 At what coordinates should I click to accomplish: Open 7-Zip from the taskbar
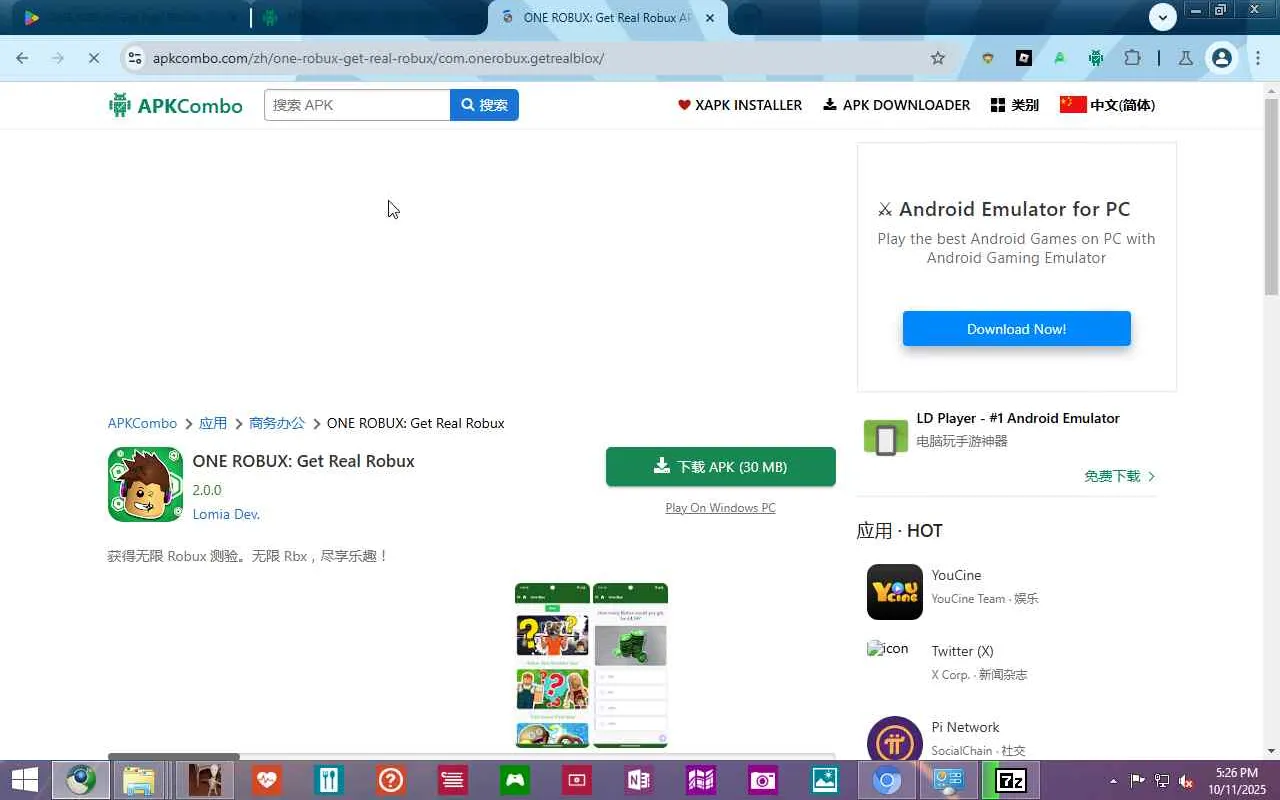click(x=1011, y=780)
